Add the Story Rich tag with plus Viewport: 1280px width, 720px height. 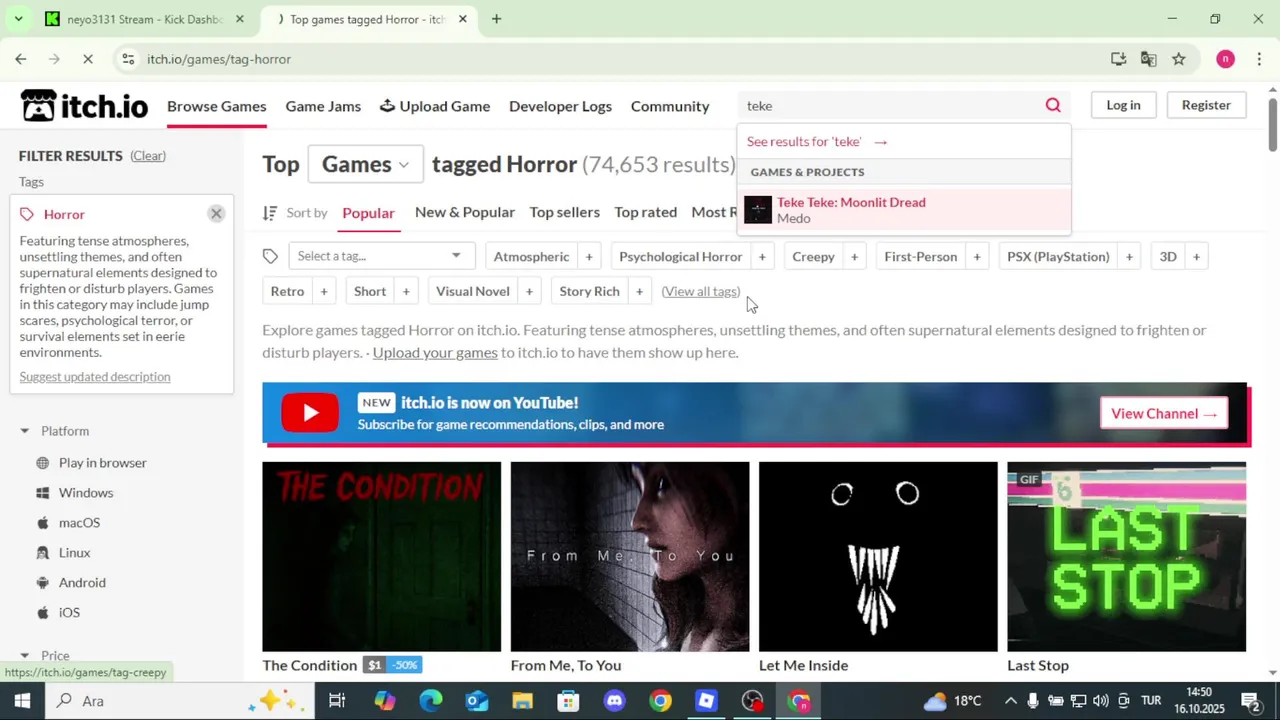639,291
